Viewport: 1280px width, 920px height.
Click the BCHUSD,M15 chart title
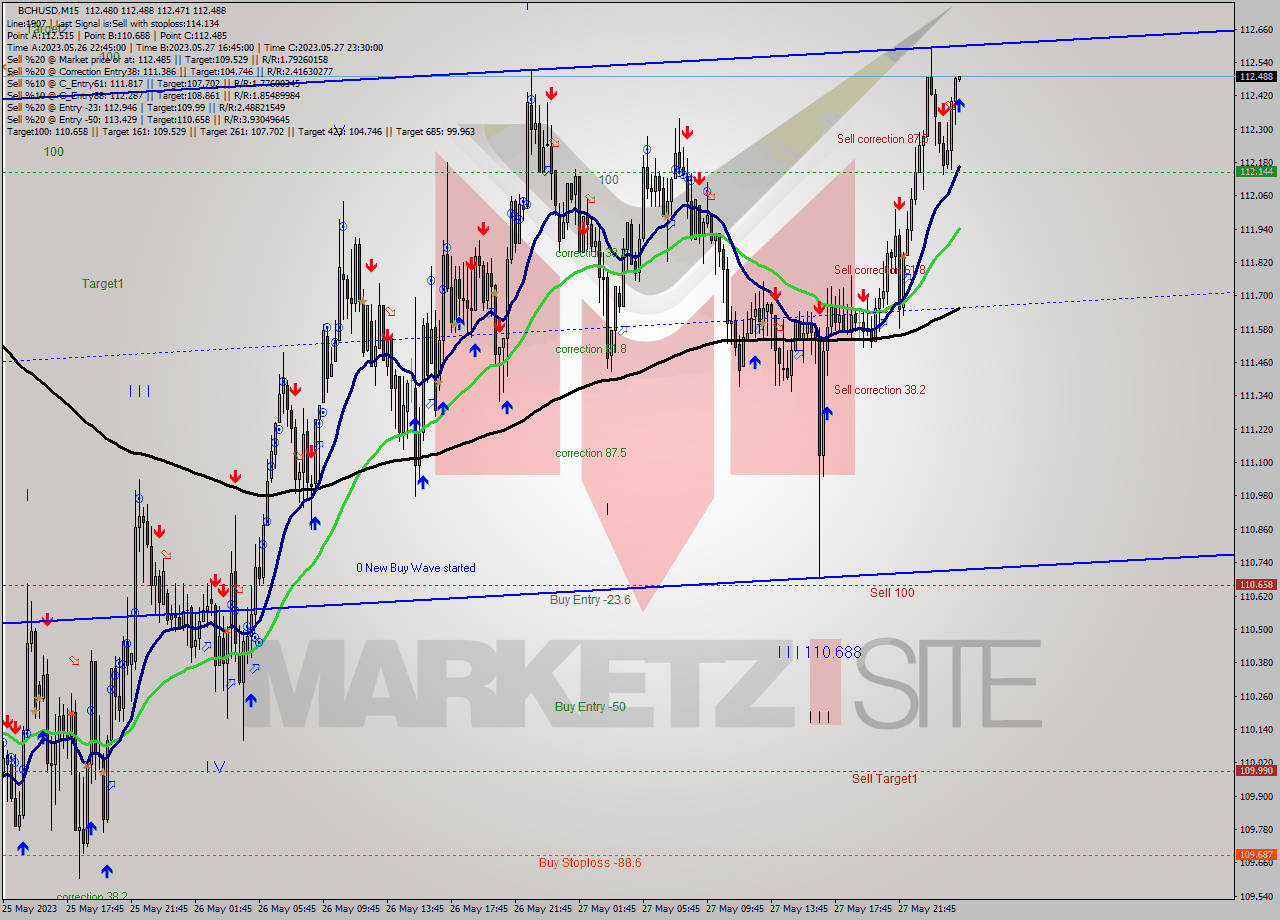(48, 10)
